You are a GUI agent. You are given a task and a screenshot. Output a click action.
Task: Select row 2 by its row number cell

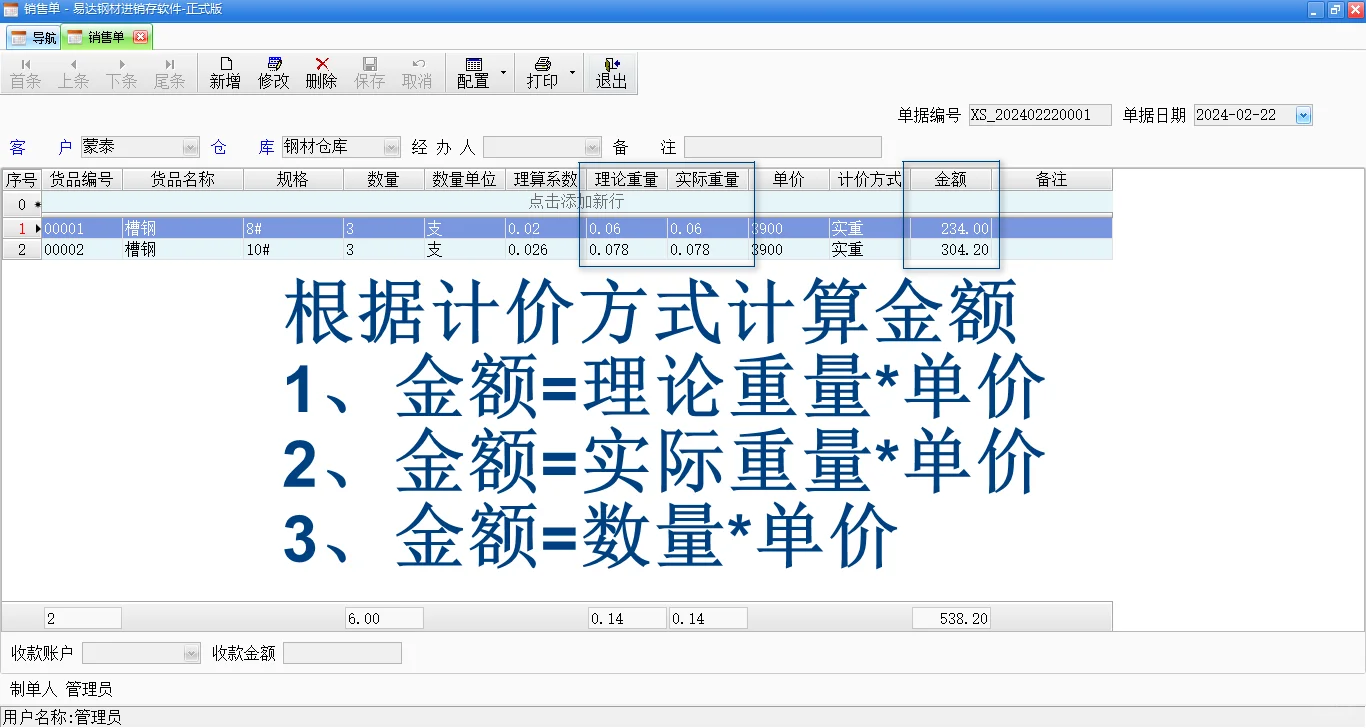pos(21,250)
